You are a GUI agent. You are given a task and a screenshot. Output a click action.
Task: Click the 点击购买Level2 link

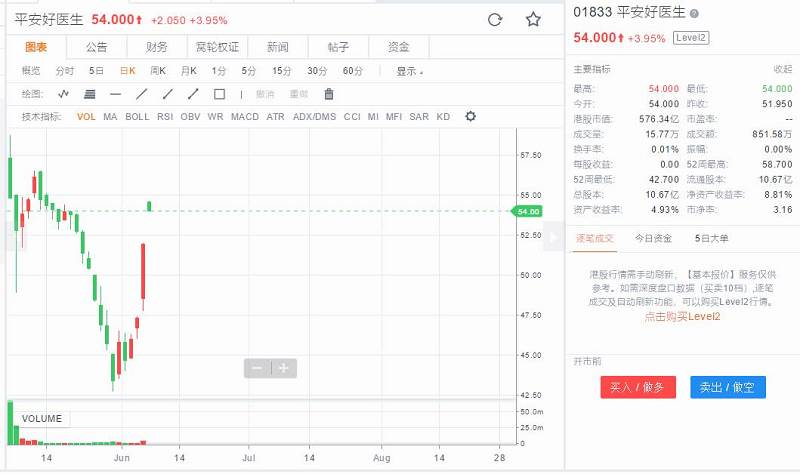pyautogui.click(x=682, y=316)
